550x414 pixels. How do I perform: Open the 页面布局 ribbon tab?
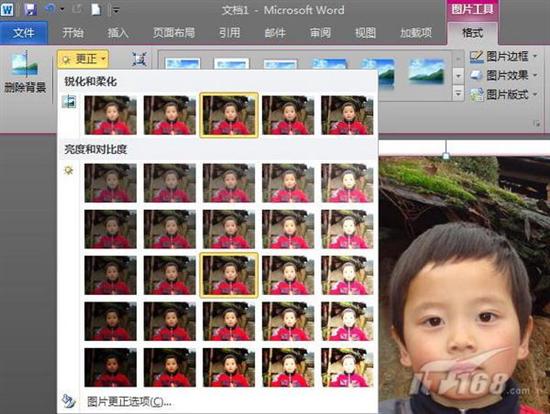tap(174, 33)
